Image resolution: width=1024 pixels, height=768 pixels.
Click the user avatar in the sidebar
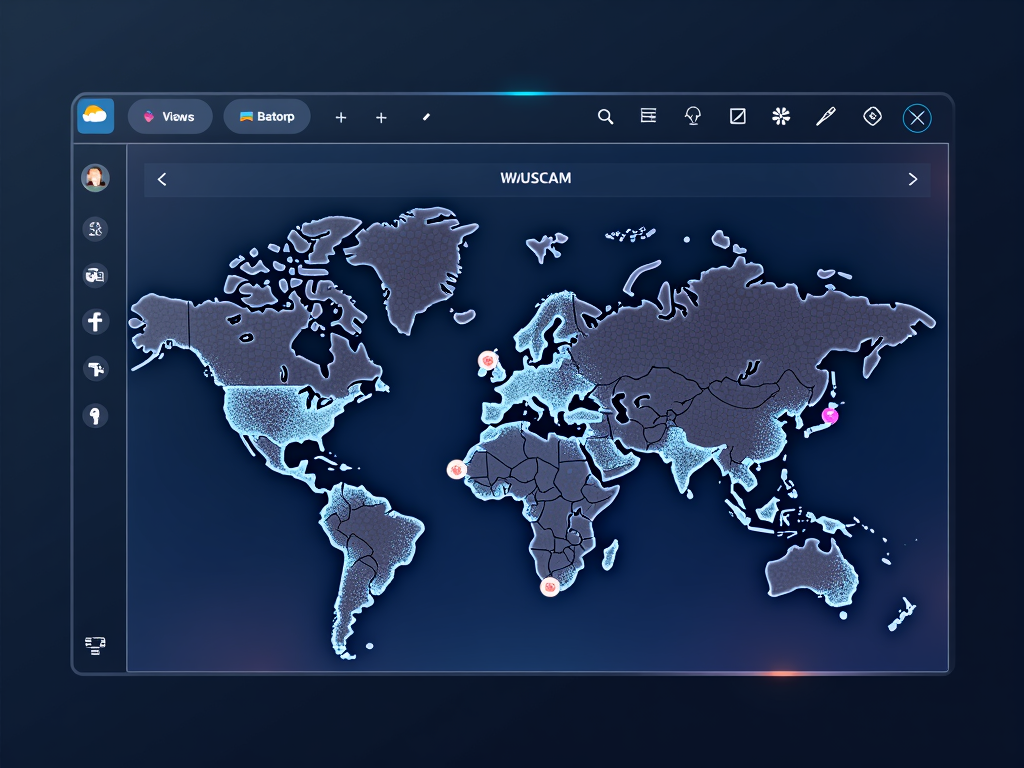(x=95, y=178)
